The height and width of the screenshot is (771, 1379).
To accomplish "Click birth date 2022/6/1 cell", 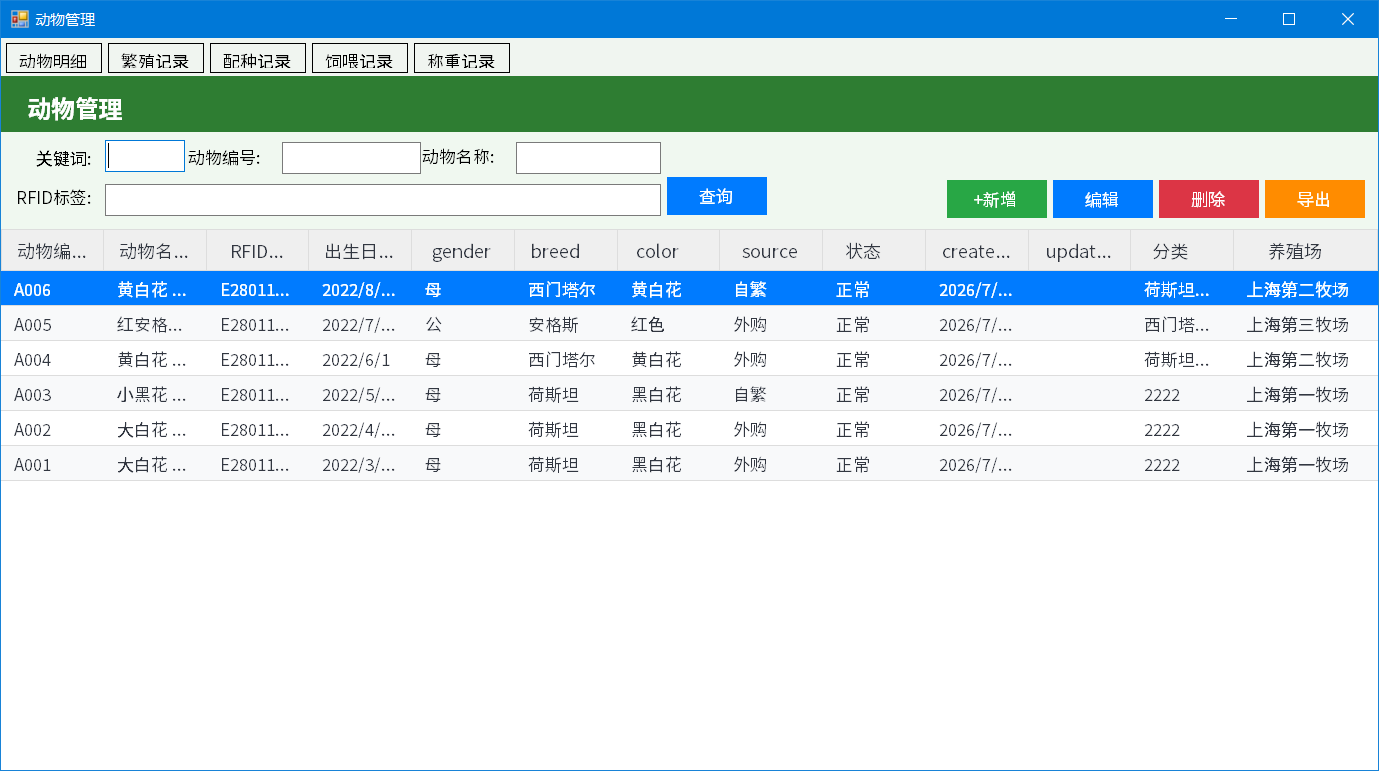I will (360, 359).
